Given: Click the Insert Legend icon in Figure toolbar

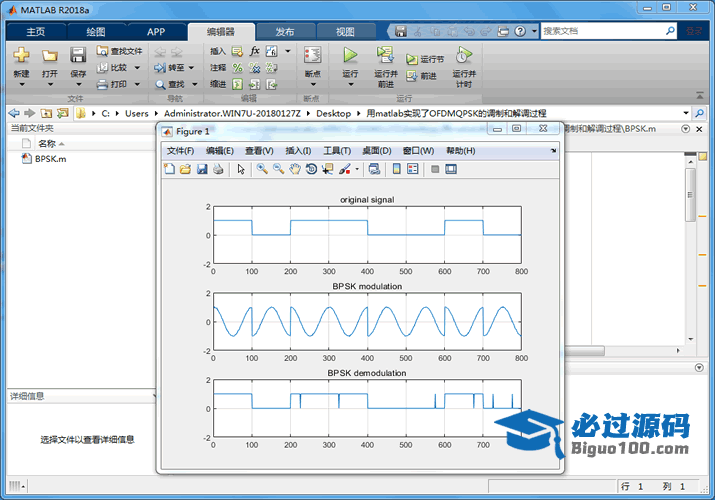Looking at the screenshot, I should [413, 169].
